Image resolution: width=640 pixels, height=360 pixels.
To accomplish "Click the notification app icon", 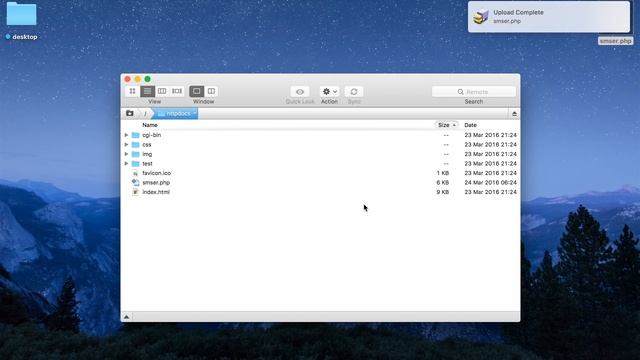I will pos(481,17).
